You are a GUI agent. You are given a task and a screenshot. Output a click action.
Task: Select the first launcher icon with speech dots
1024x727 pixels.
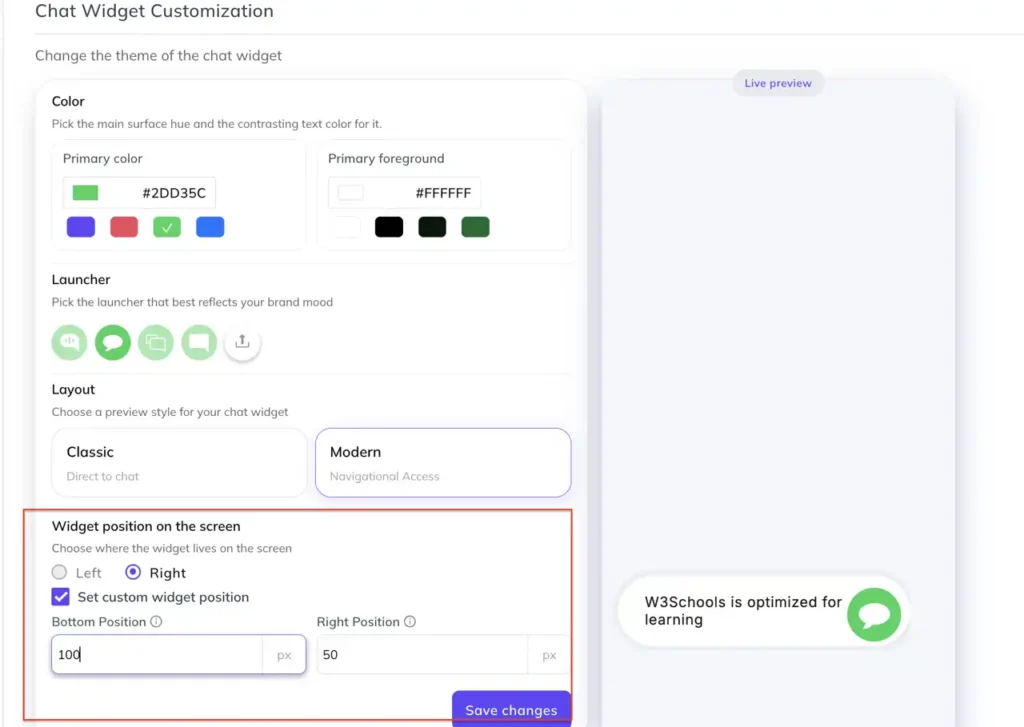point(69,342)
